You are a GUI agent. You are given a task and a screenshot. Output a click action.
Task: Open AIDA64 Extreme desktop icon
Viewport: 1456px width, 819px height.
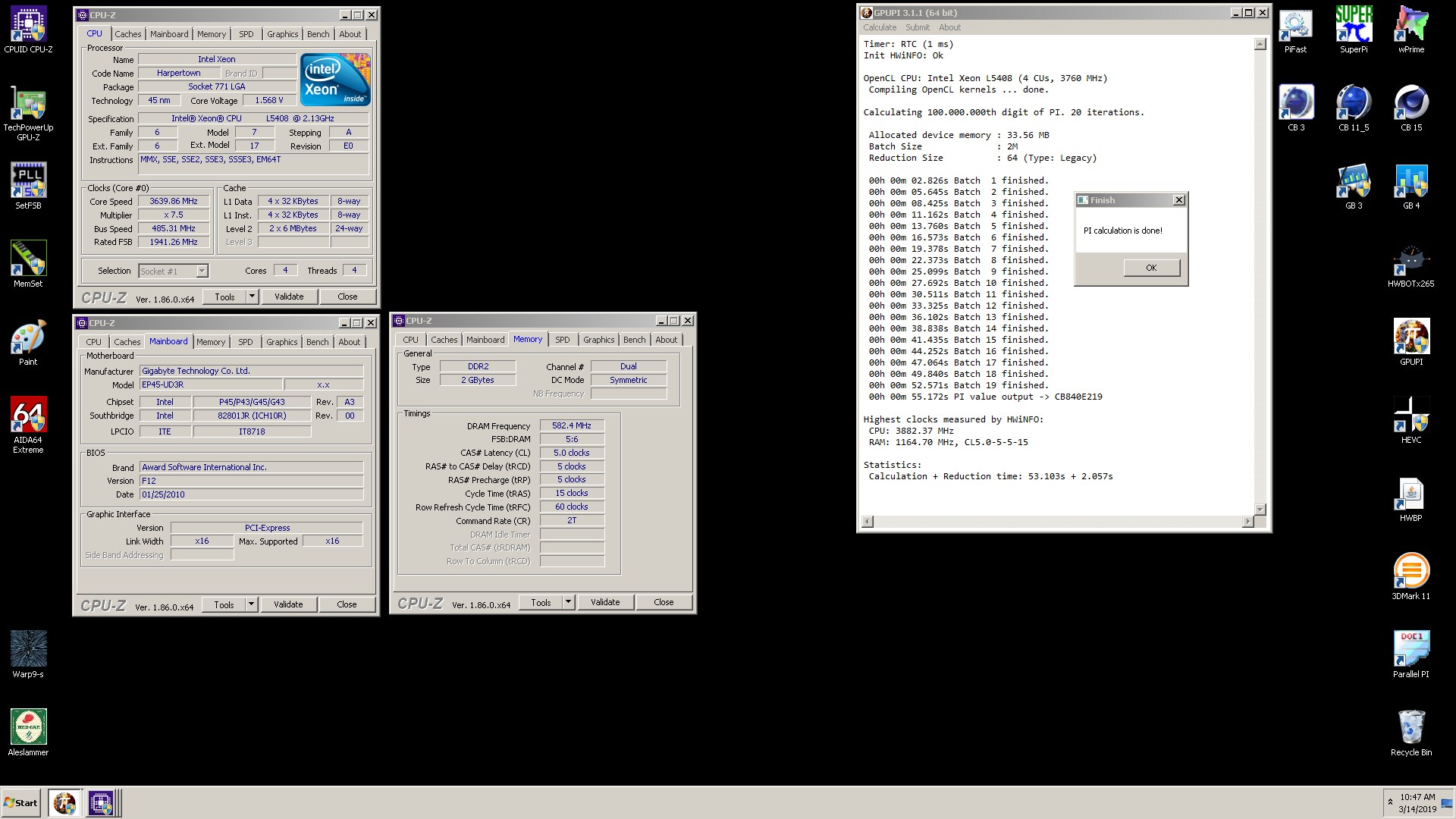coord(28,425)
